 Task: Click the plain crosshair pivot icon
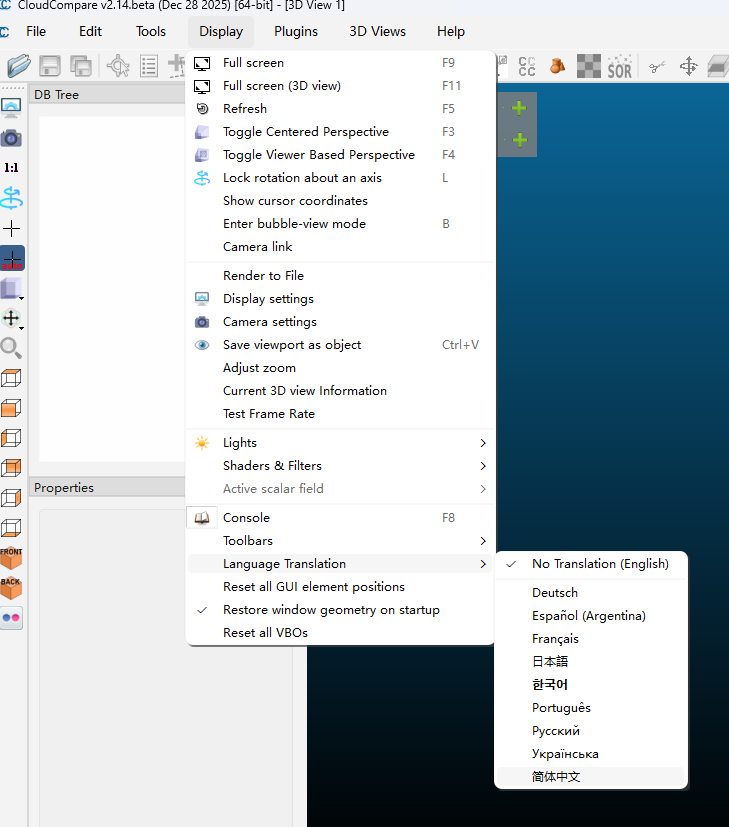pyautogui.click(x=12, y=228)
